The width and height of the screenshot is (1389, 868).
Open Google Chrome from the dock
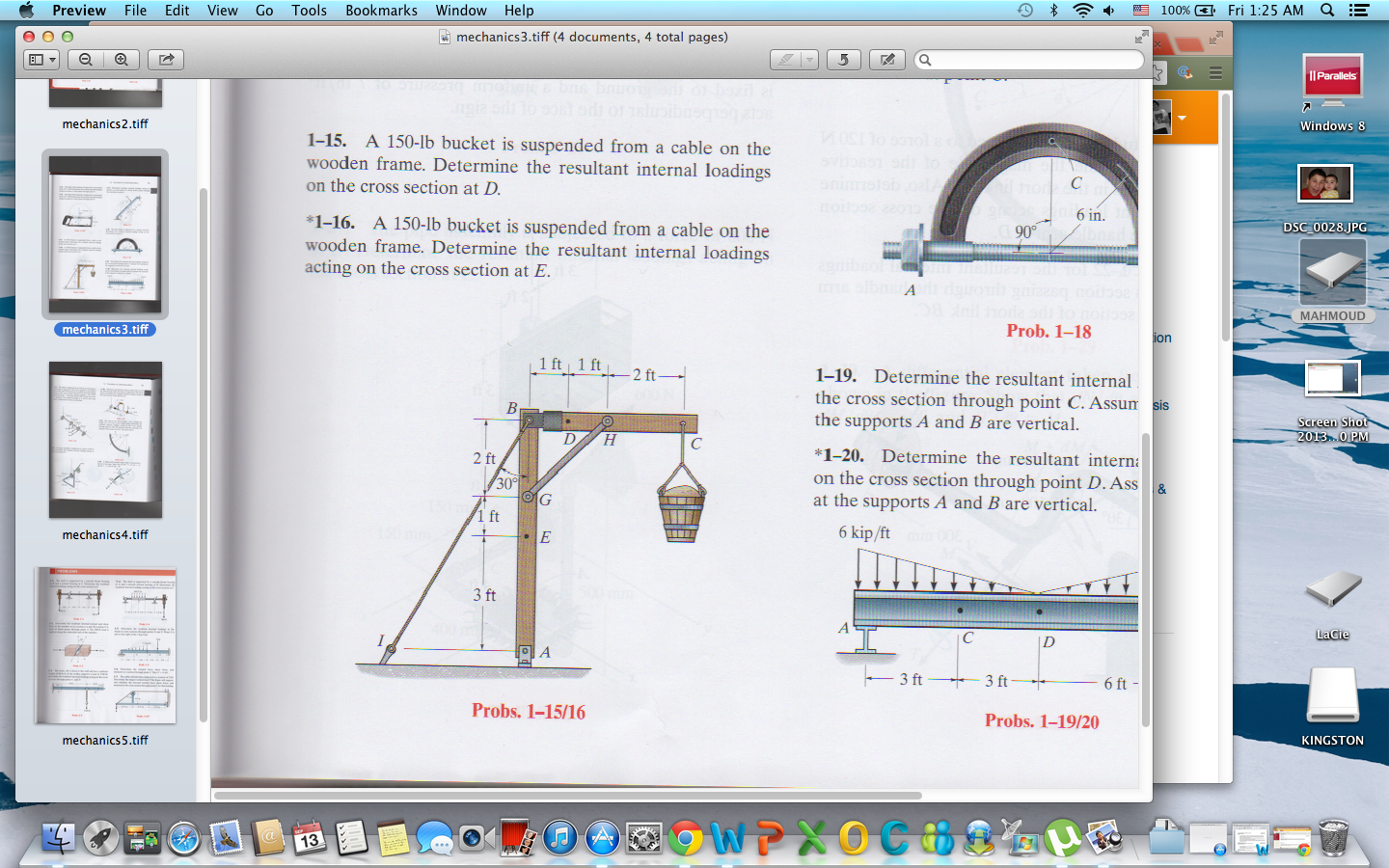(686, 839)
